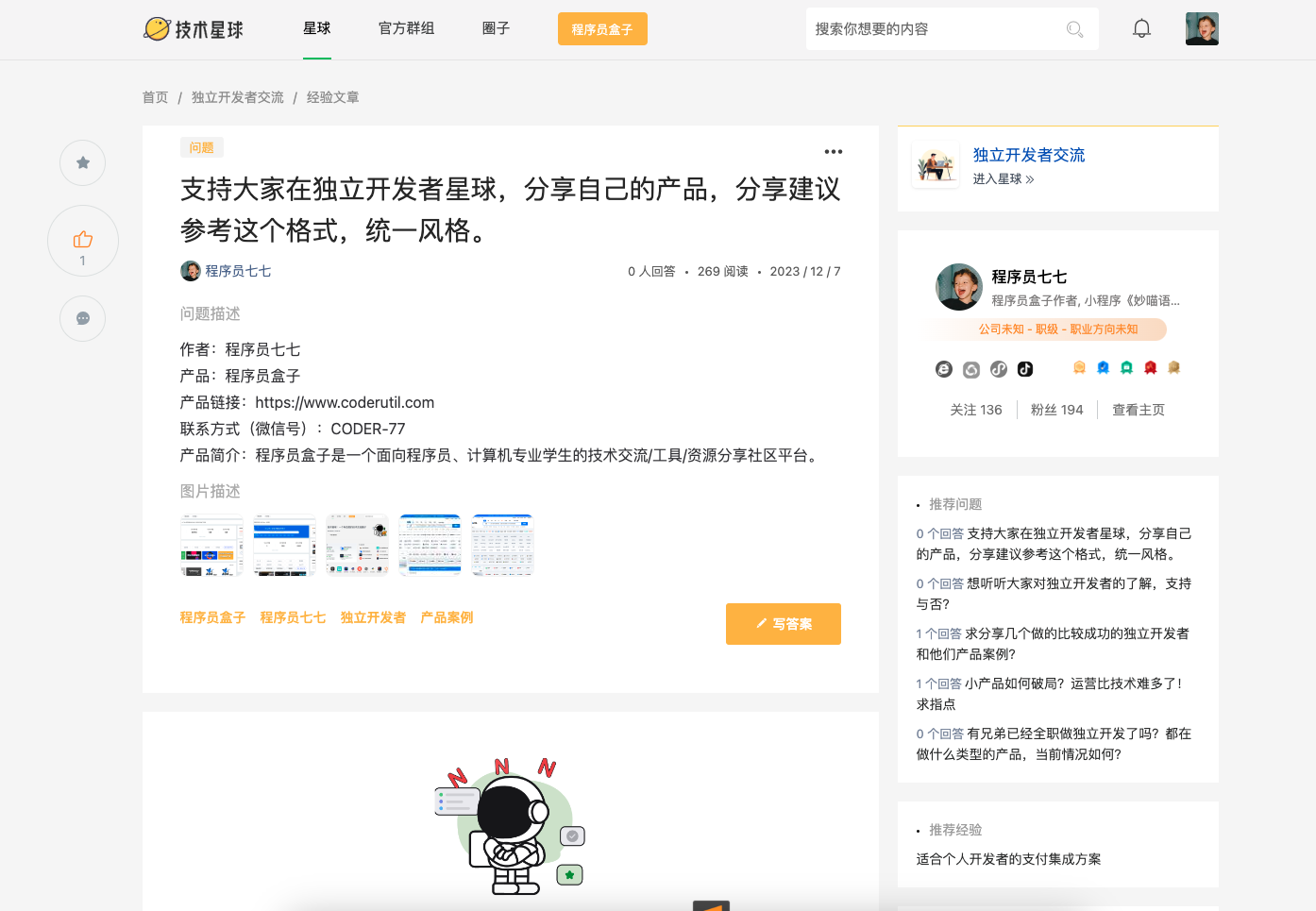
Task: Click 查看主页 link
Action: pyautogui.click(x=1139, y=410)
